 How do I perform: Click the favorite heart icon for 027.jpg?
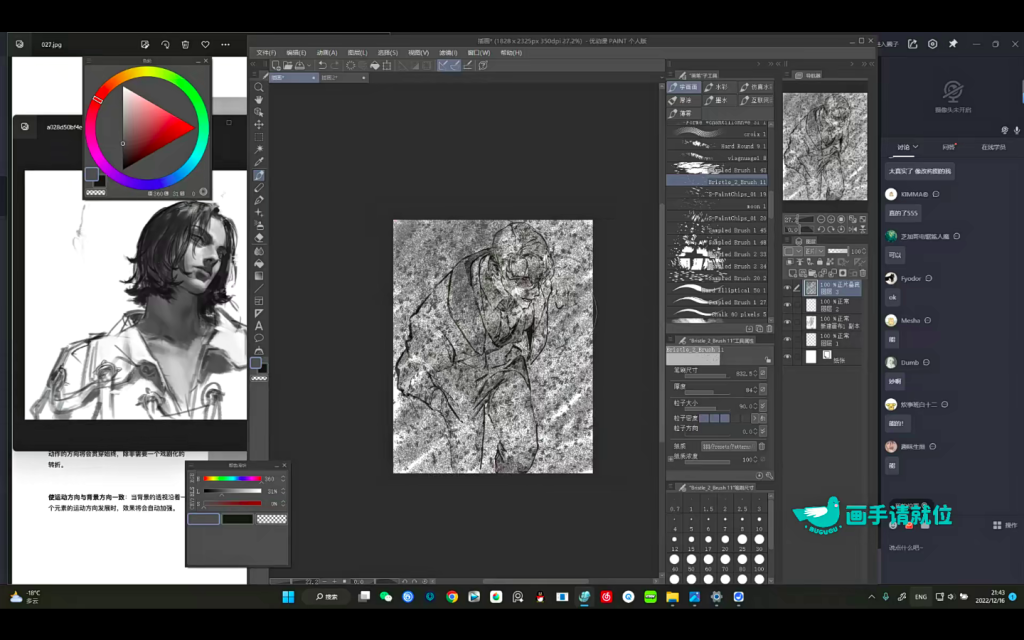[205, 45]
